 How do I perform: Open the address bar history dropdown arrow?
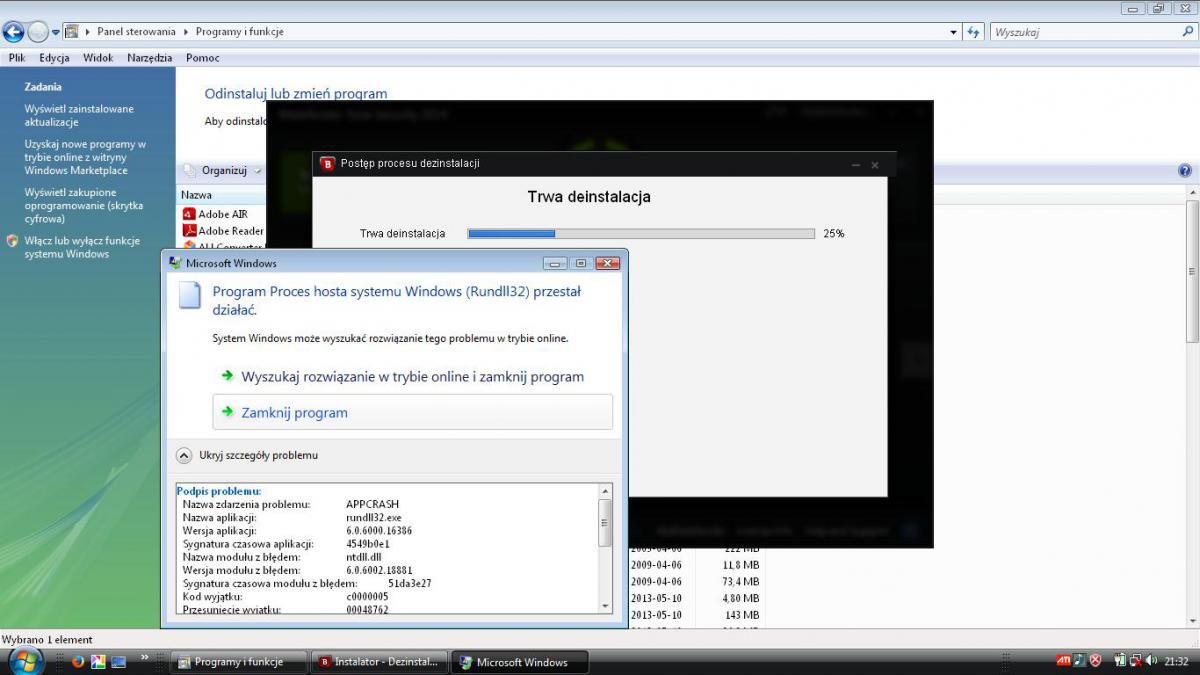pos(954,32)
